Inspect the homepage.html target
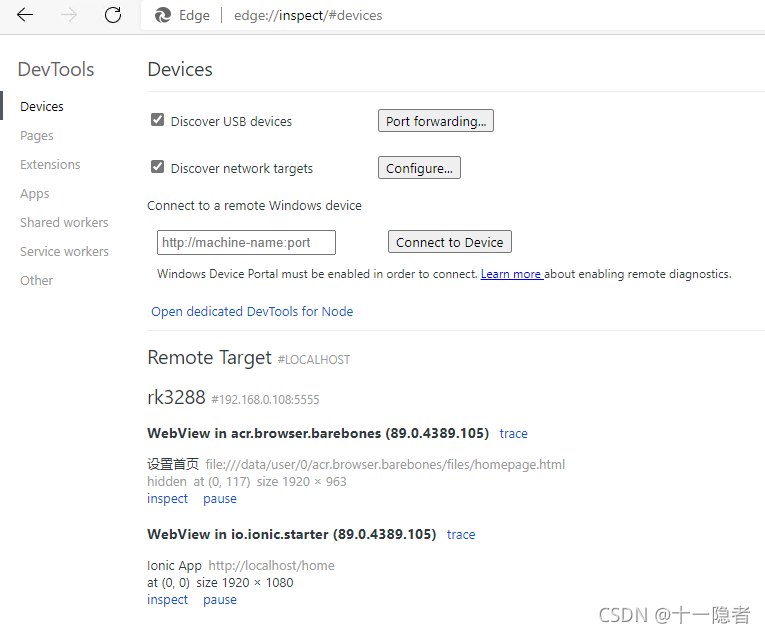The image size is (765, 633). [167, 499]
